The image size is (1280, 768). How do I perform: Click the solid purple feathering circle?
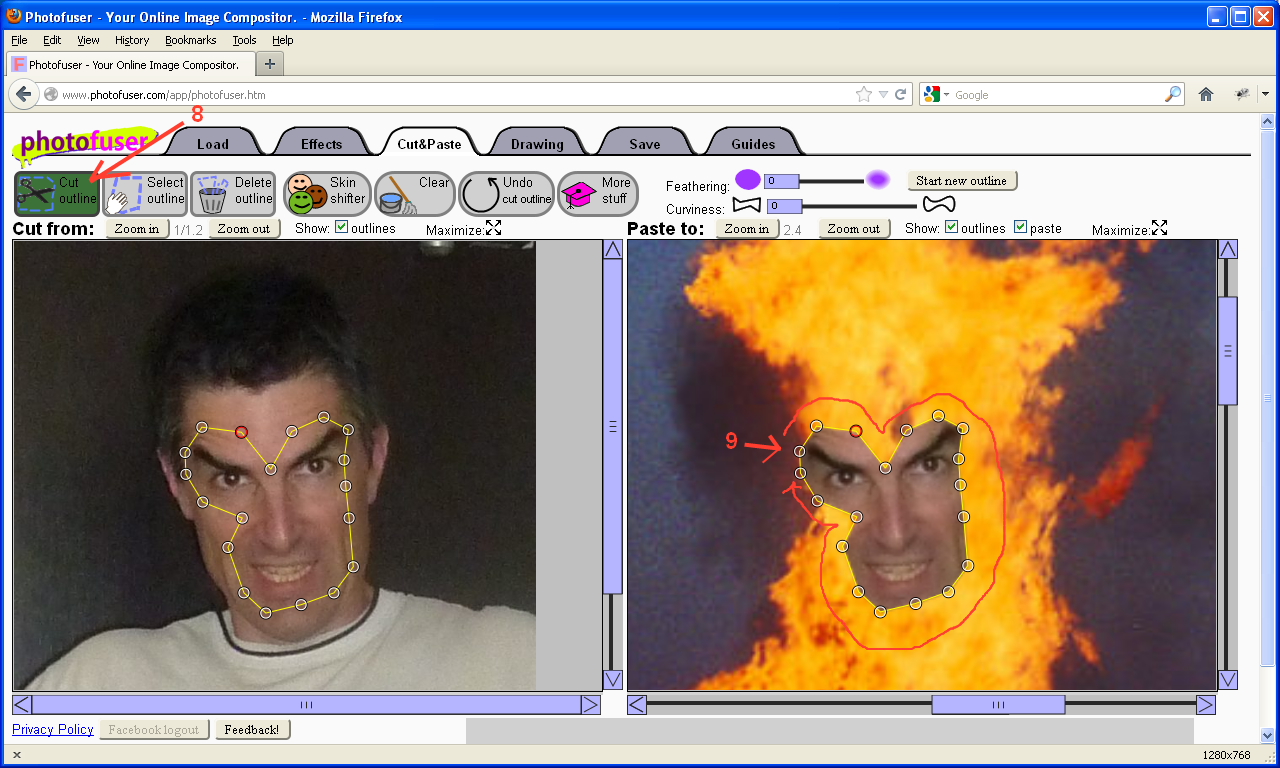(748, 180)
